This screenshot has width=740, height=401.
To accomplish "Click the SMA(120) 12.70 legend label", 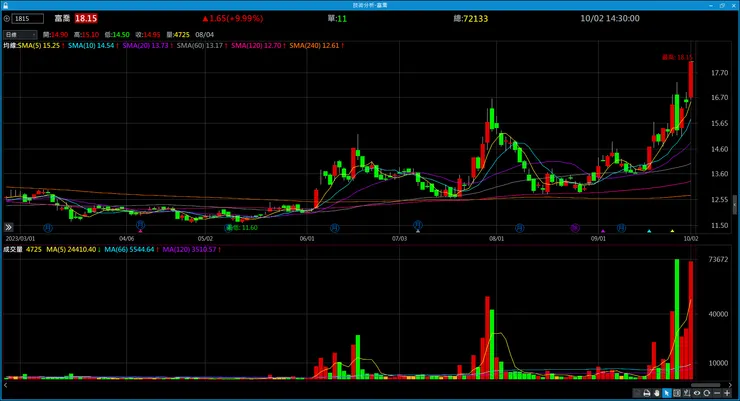I will (x=256, y=46).
